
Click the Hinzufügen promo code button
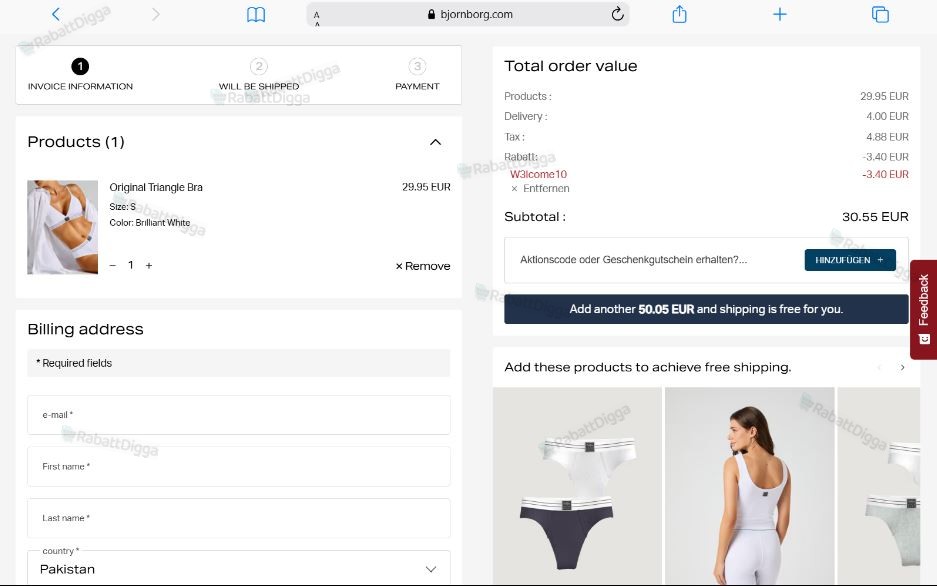click(x=850, y=260)
